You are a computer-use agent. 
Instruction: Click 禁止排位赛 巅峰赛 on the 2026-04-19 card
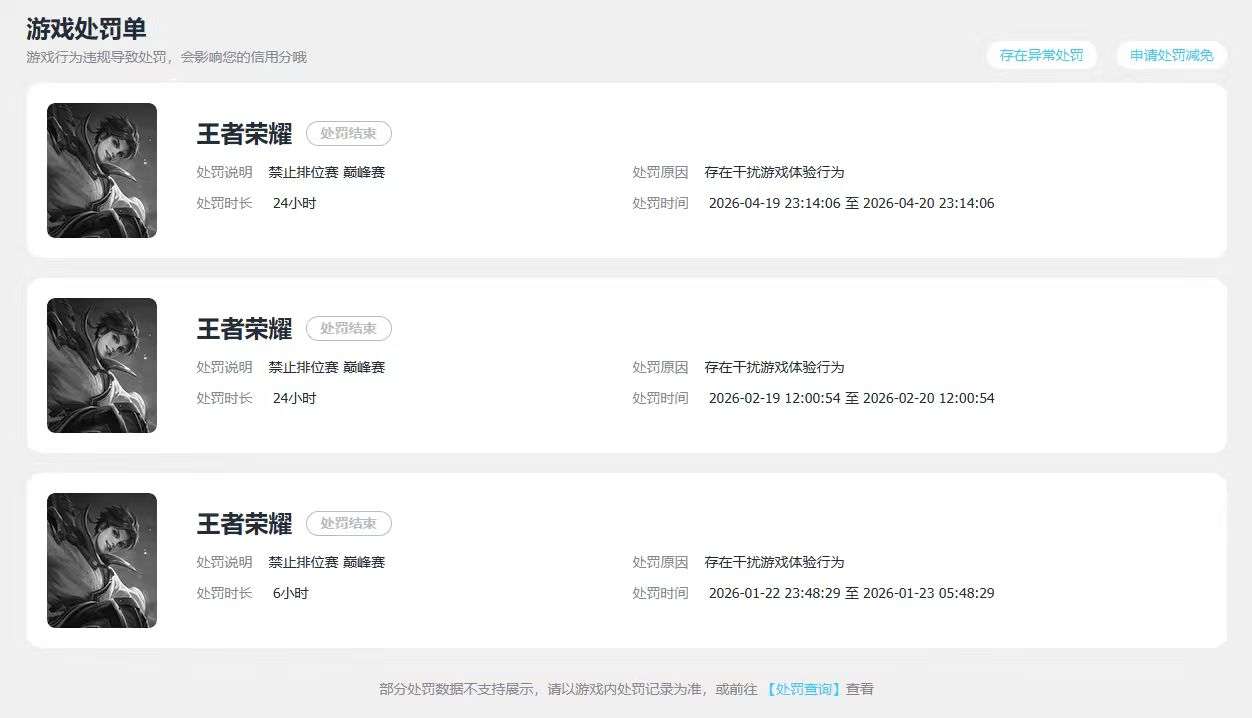click(326, 172)
